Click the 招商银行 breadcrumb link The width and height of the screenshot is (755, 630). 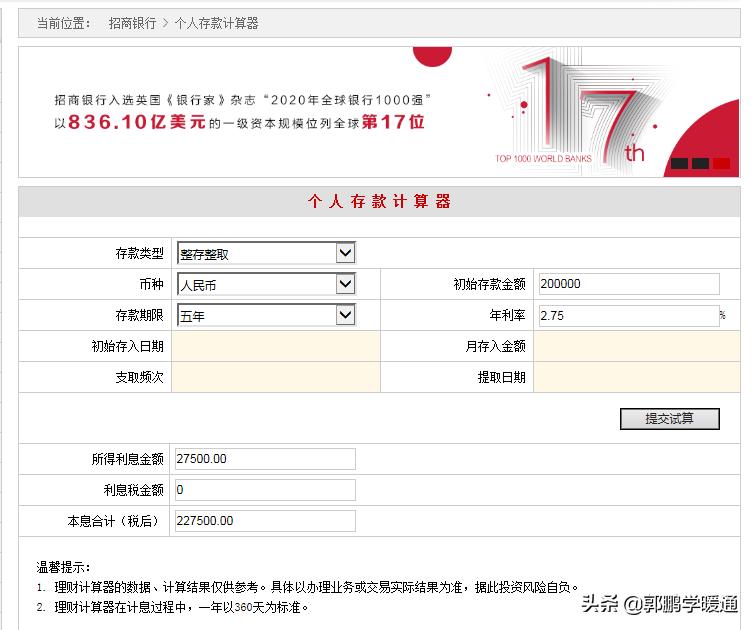132,23
